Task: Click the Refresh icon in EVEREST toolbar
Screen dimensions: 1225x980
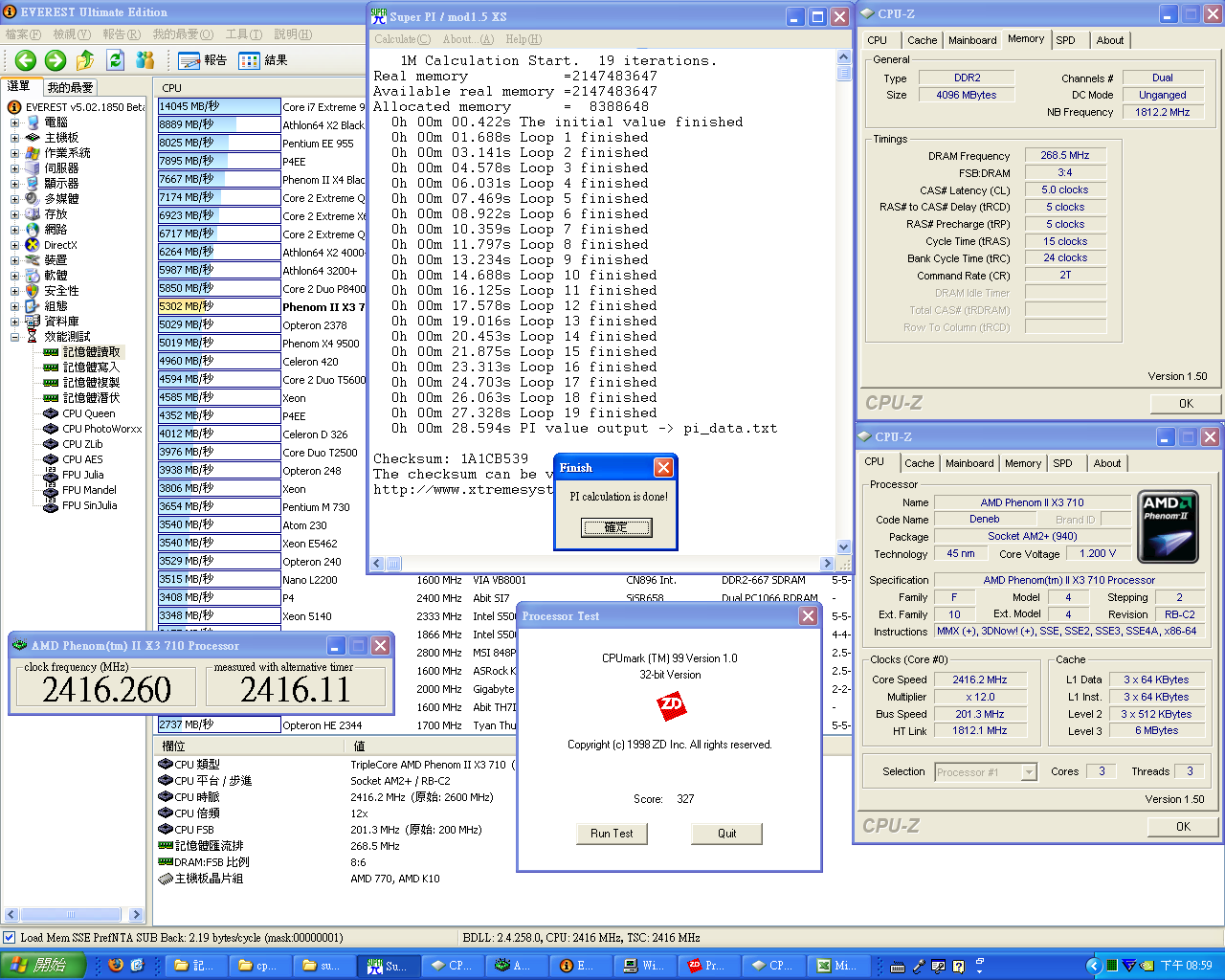Action: click(116, 60)
